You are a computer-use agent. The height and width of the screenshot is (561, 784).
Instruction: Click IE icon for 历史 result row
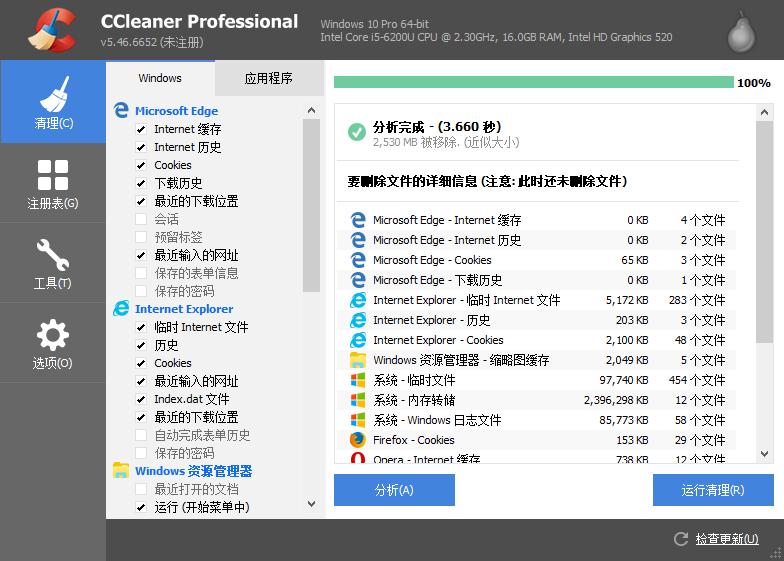(358, 320)
